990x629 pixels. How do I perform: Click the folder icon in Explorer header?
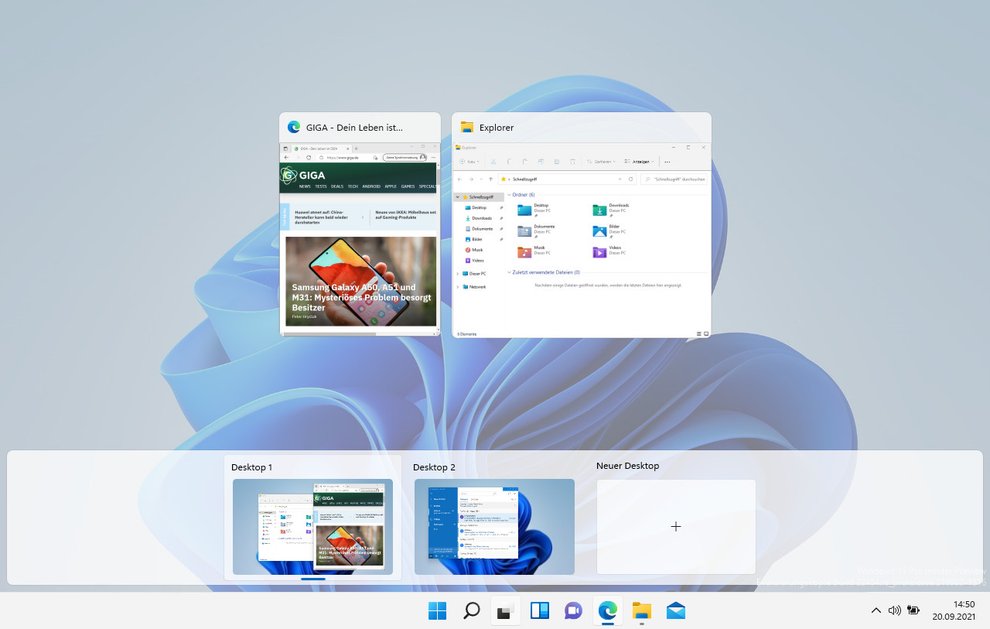[x=467, y=127]
